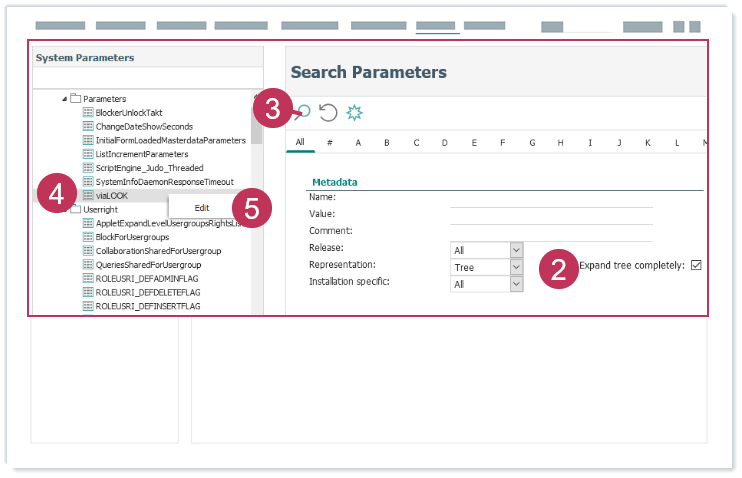The image size is (742, 478).
Task: Click the ScriptEngine_Judo_Threaded table icon
Action: [x=88, y=168]
